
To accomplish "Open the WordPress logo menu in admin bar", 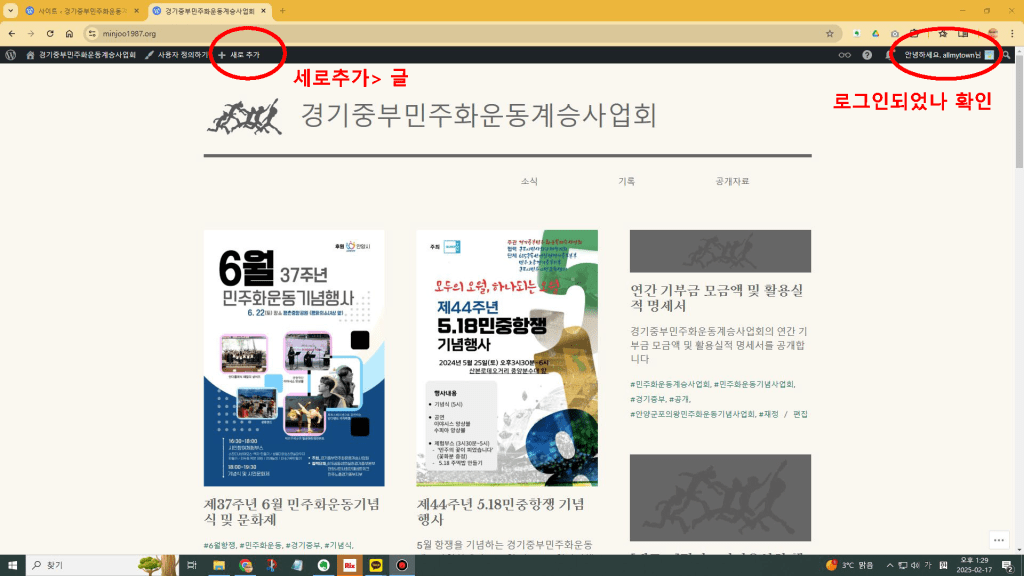I will point(11,55).
